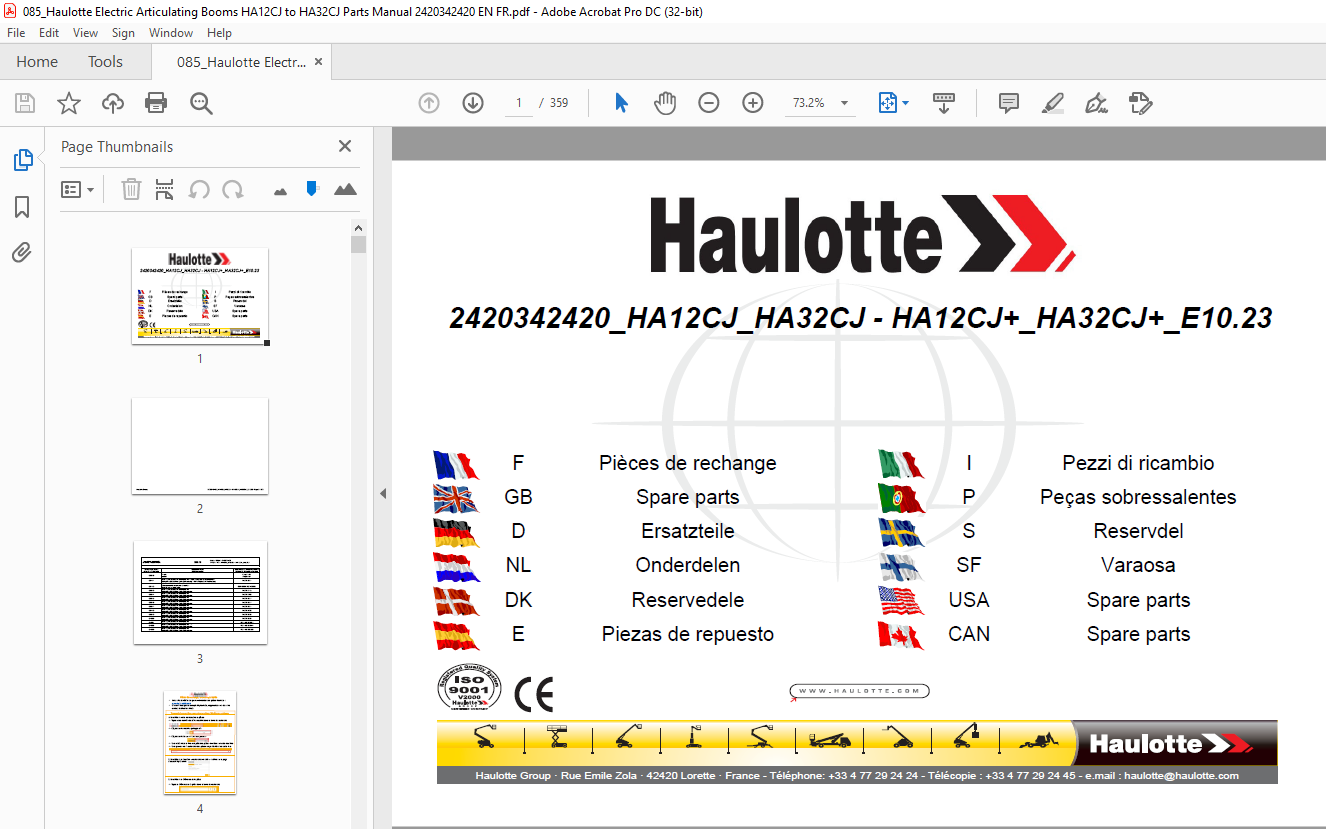Reduce thumbnail size small mountain icon

coord(280,190)
